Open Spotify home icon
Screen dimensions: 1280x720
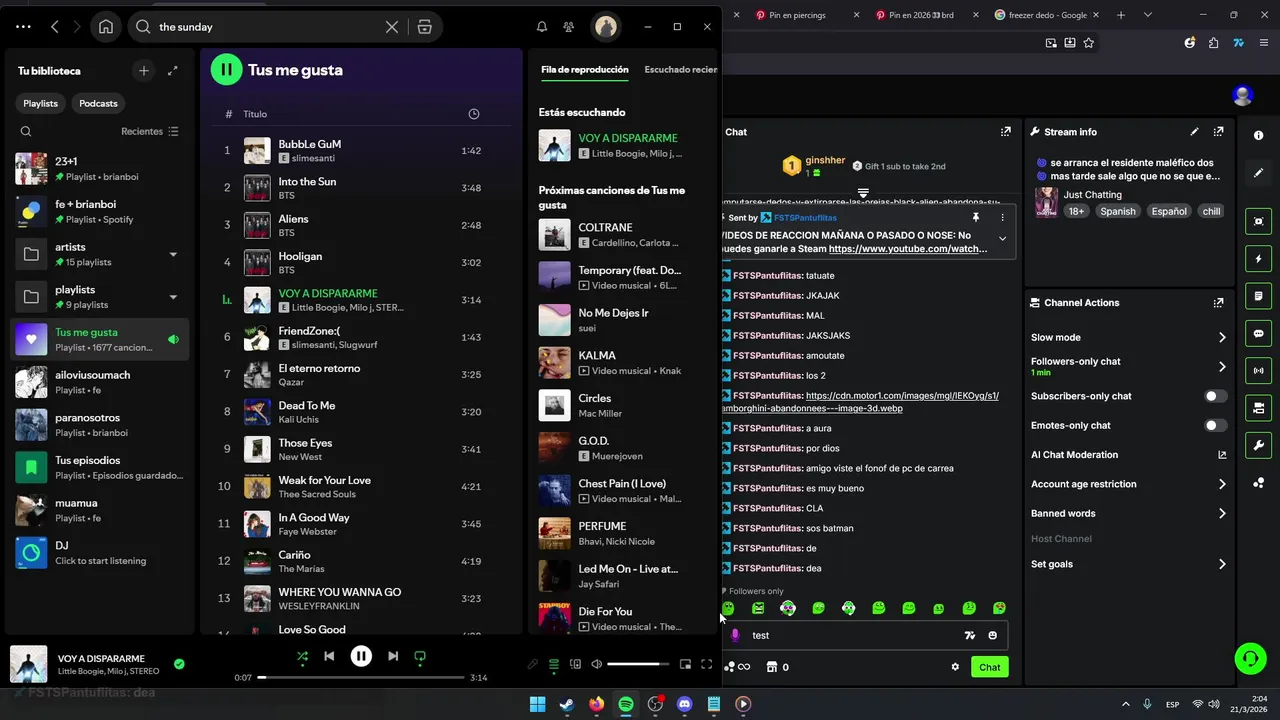click(x=106, y=27)
